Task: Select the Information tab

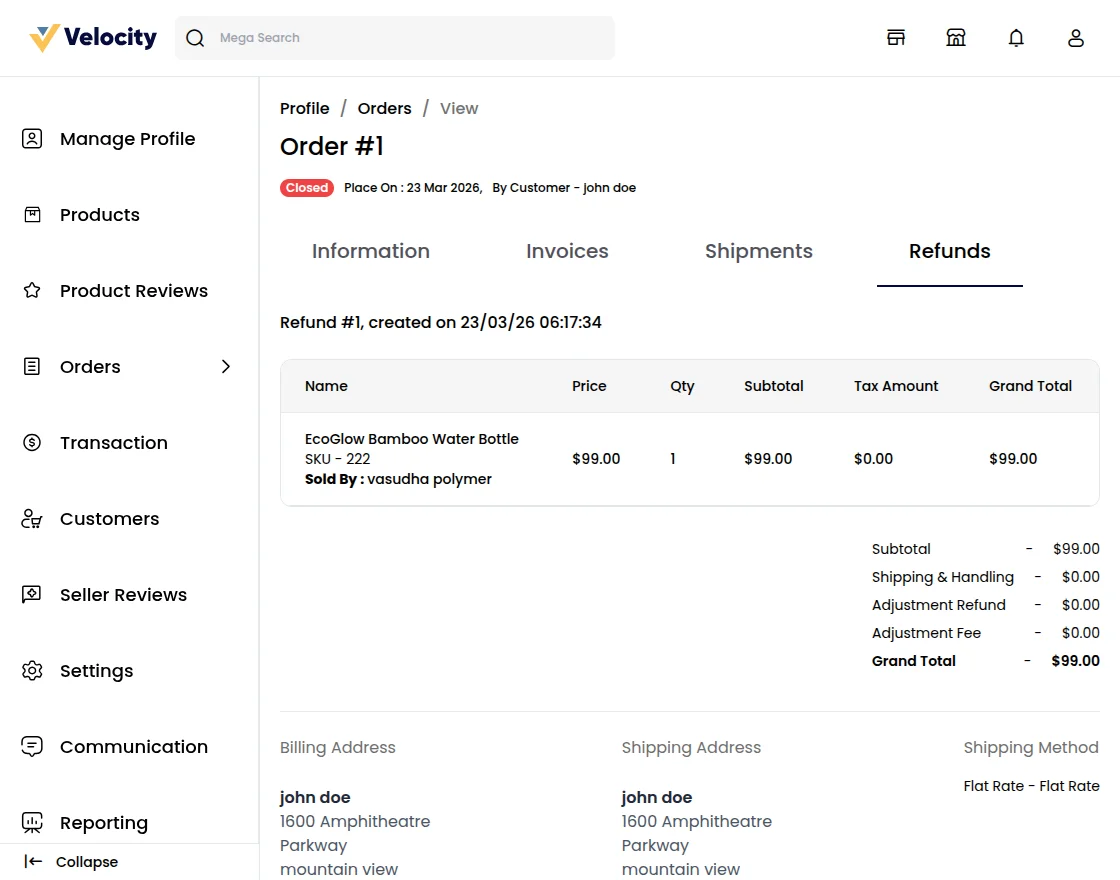Action: [x=371, y=251]
